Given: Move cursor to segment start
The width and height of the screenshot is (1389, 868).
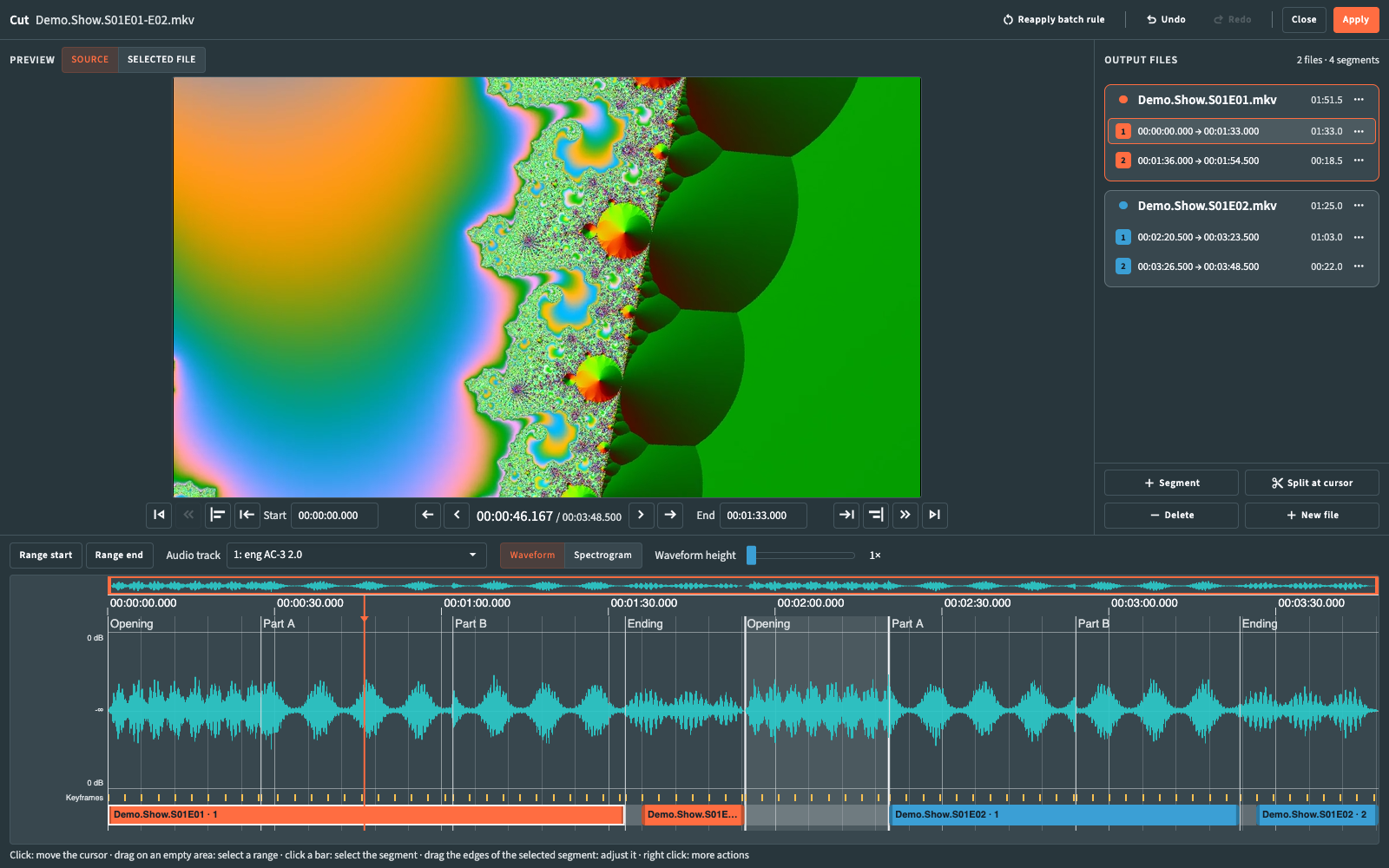Looking at the screenshot, I should tap(247, 515).
